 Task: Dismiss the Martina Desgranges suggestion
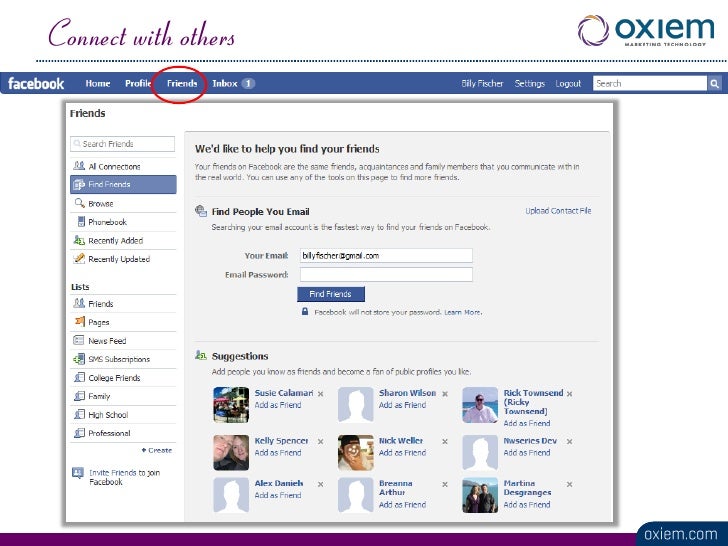point(569,484)
